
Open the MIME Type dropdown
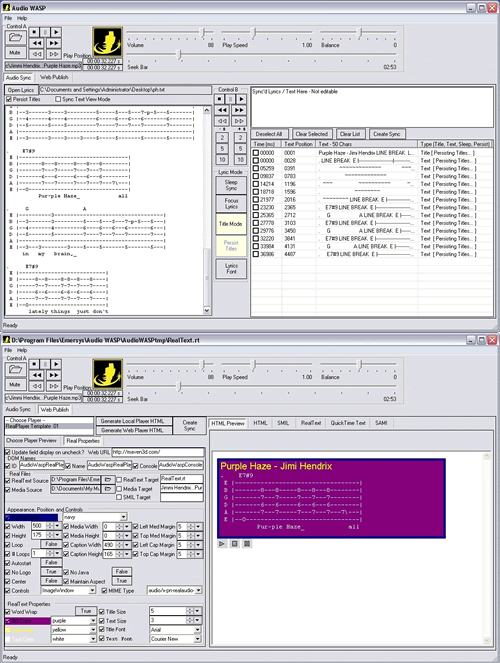(199, 590)
